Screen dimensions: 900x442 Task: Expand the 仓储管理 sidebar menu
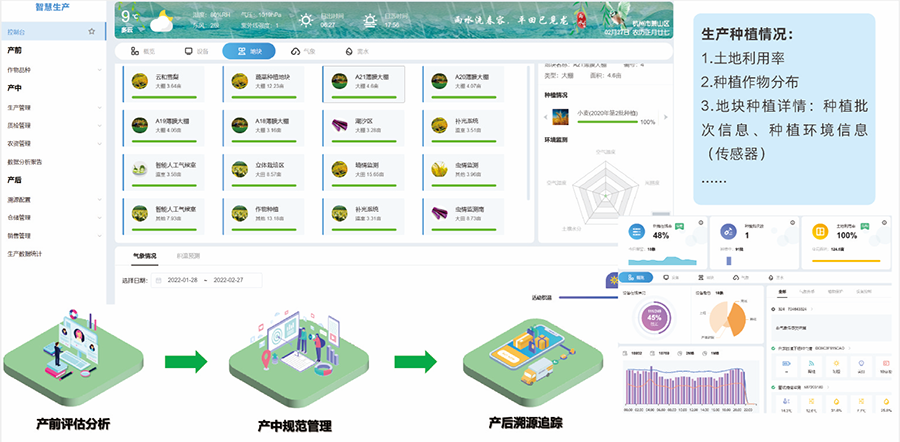(53, 218)
